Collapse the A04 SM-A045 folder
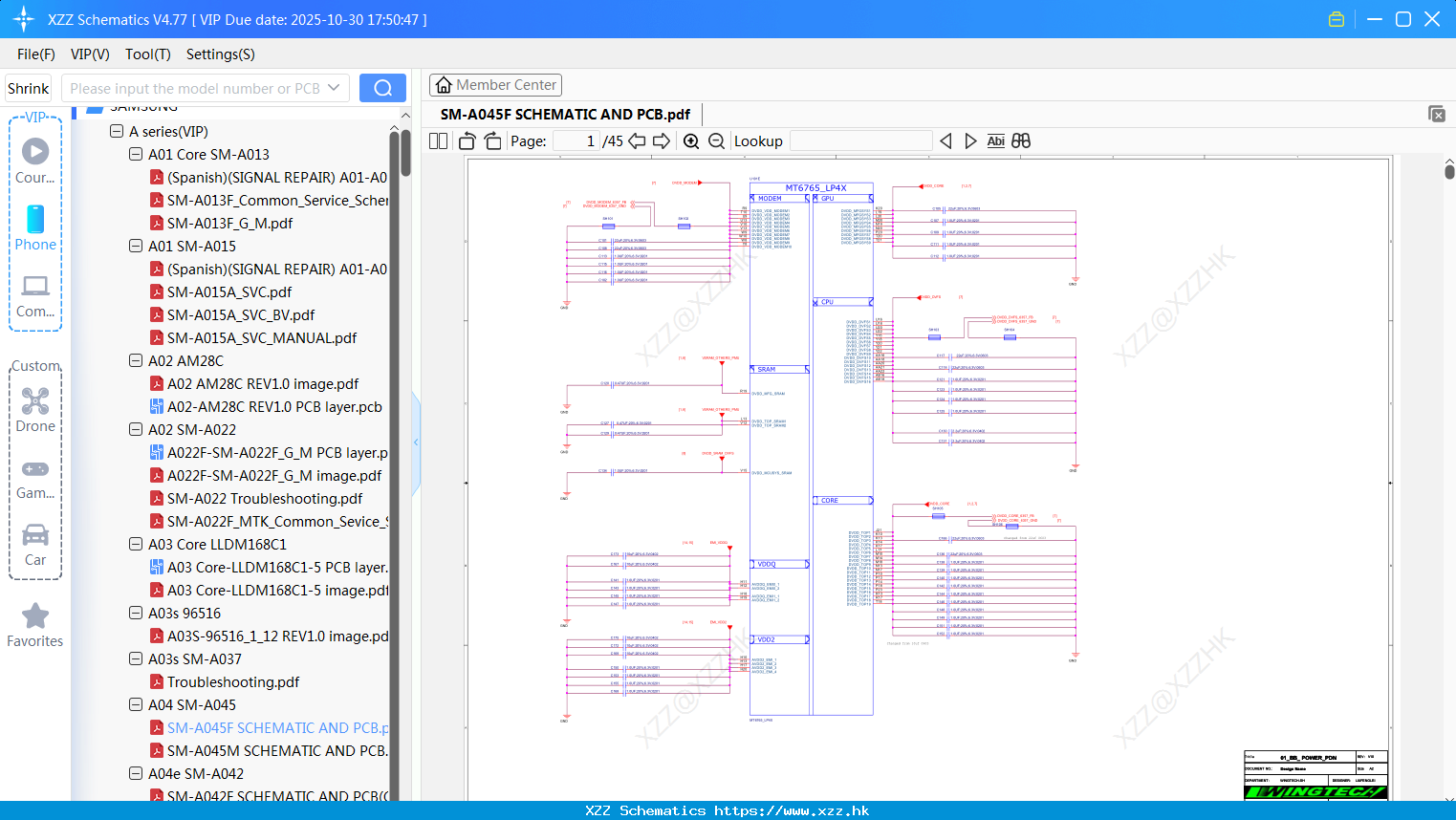The width and height of the screenshot is (1456, 820). pos(136,704)
